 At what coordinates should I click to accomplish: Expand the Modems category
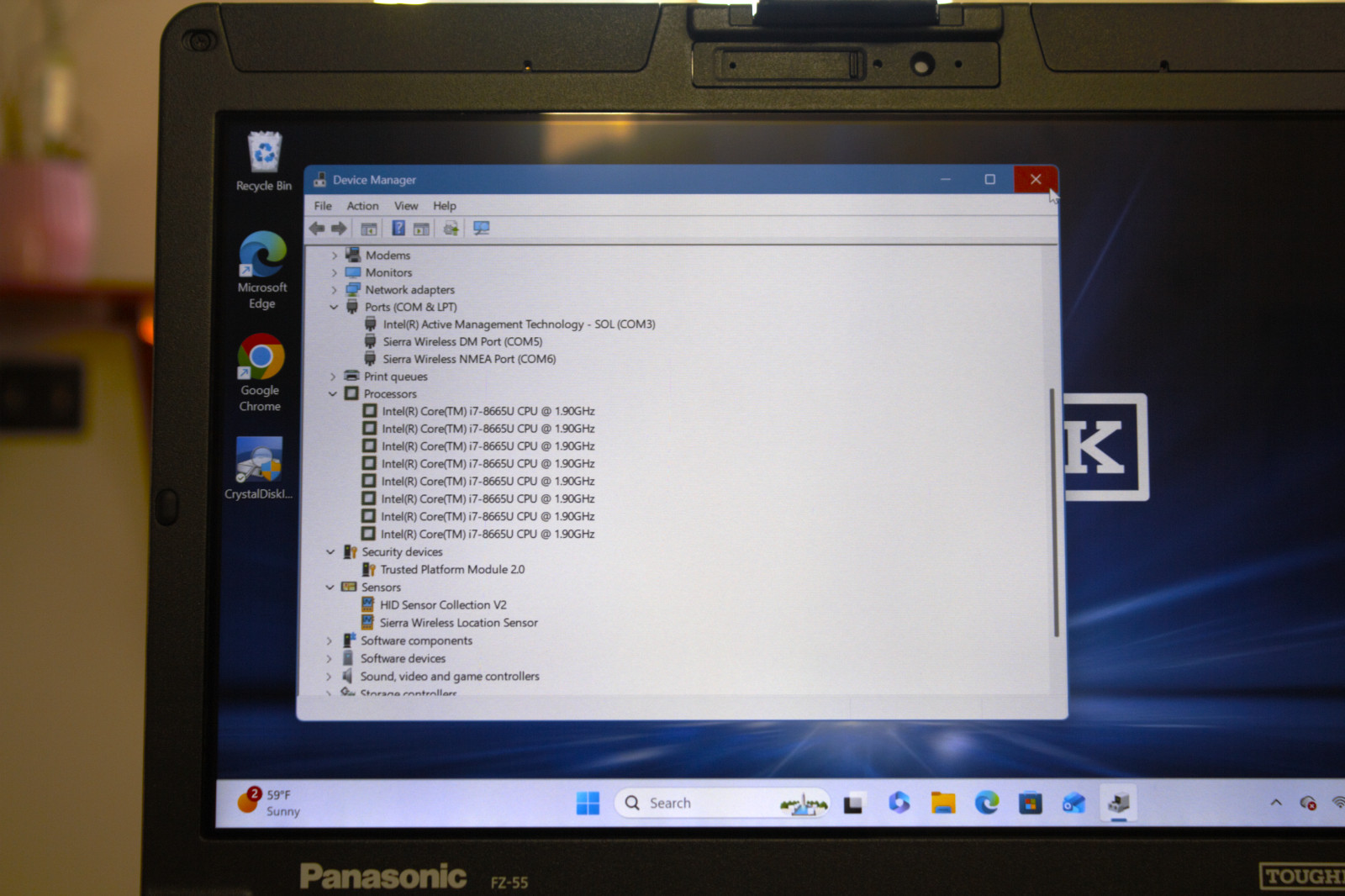pyautogui.click(x=335, y=256)
